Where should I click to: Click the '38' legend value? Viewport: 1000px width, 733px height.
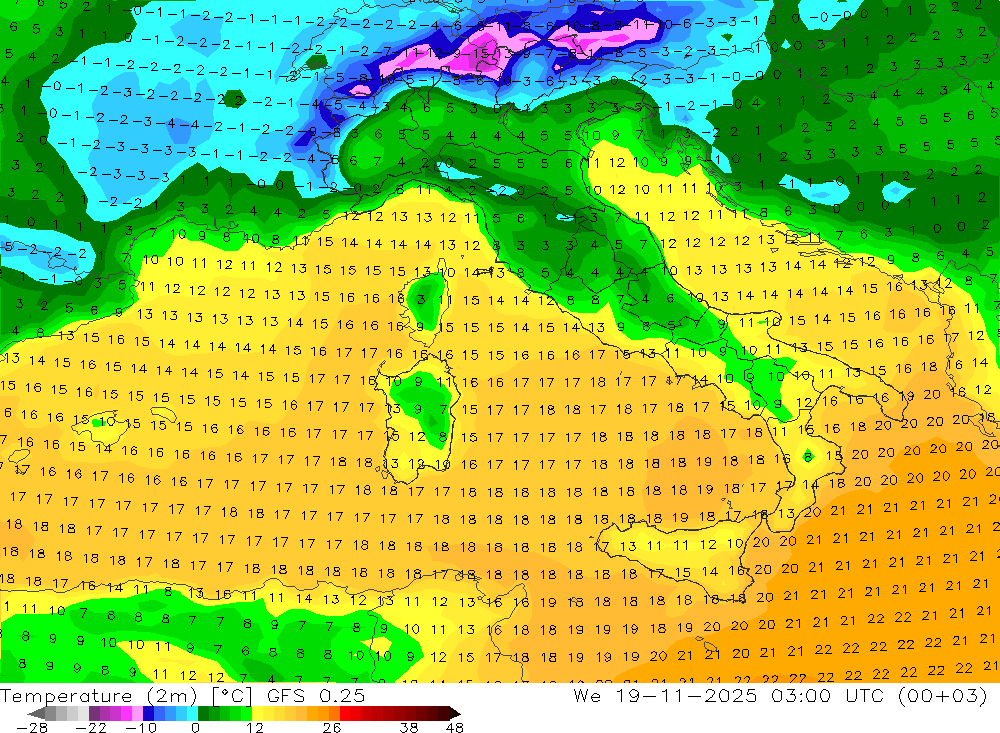[x=409, y=727]
